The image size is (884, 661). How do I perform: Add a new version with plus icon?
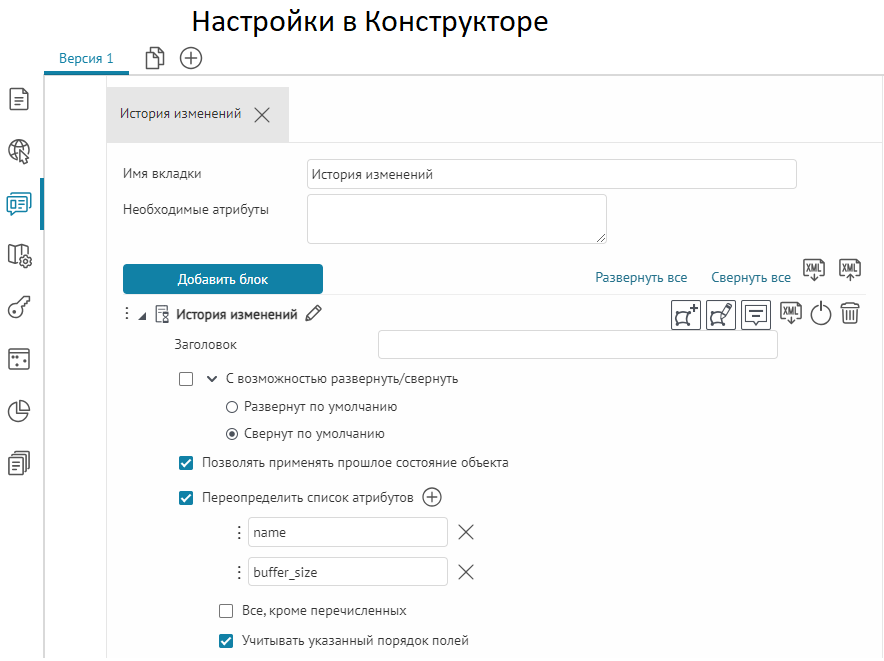click(x=191, y=59)
